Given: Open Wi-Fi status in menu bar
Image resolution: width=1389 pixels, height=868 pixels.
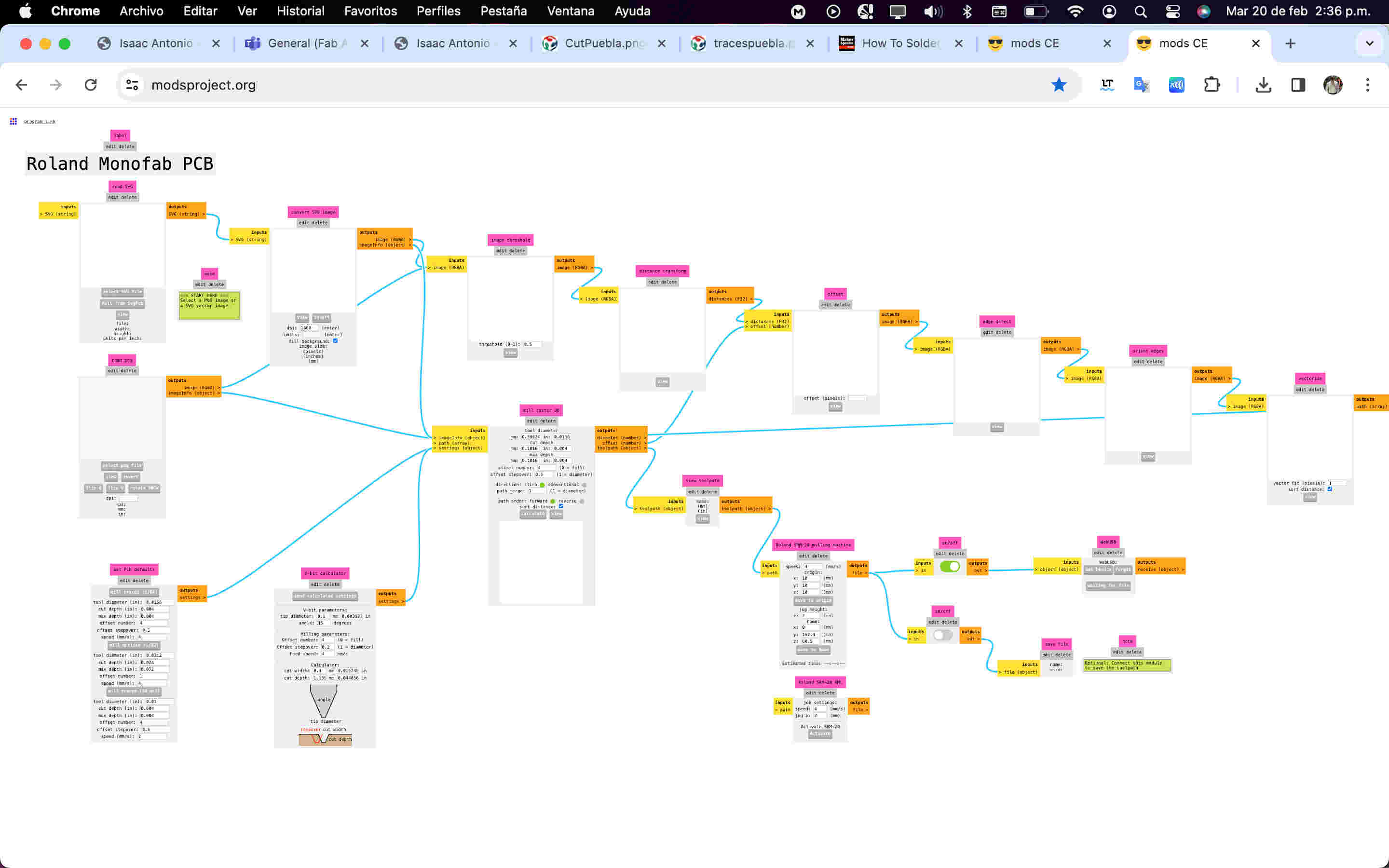Looking at the screenshot, I should click(1075, 11).
